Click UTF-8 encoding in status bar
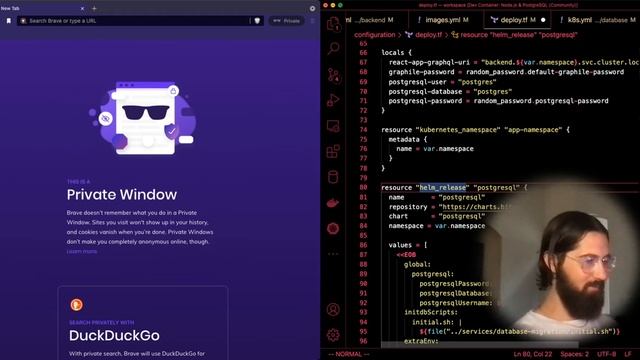This screenshot has height=360, width=640. 607,354
